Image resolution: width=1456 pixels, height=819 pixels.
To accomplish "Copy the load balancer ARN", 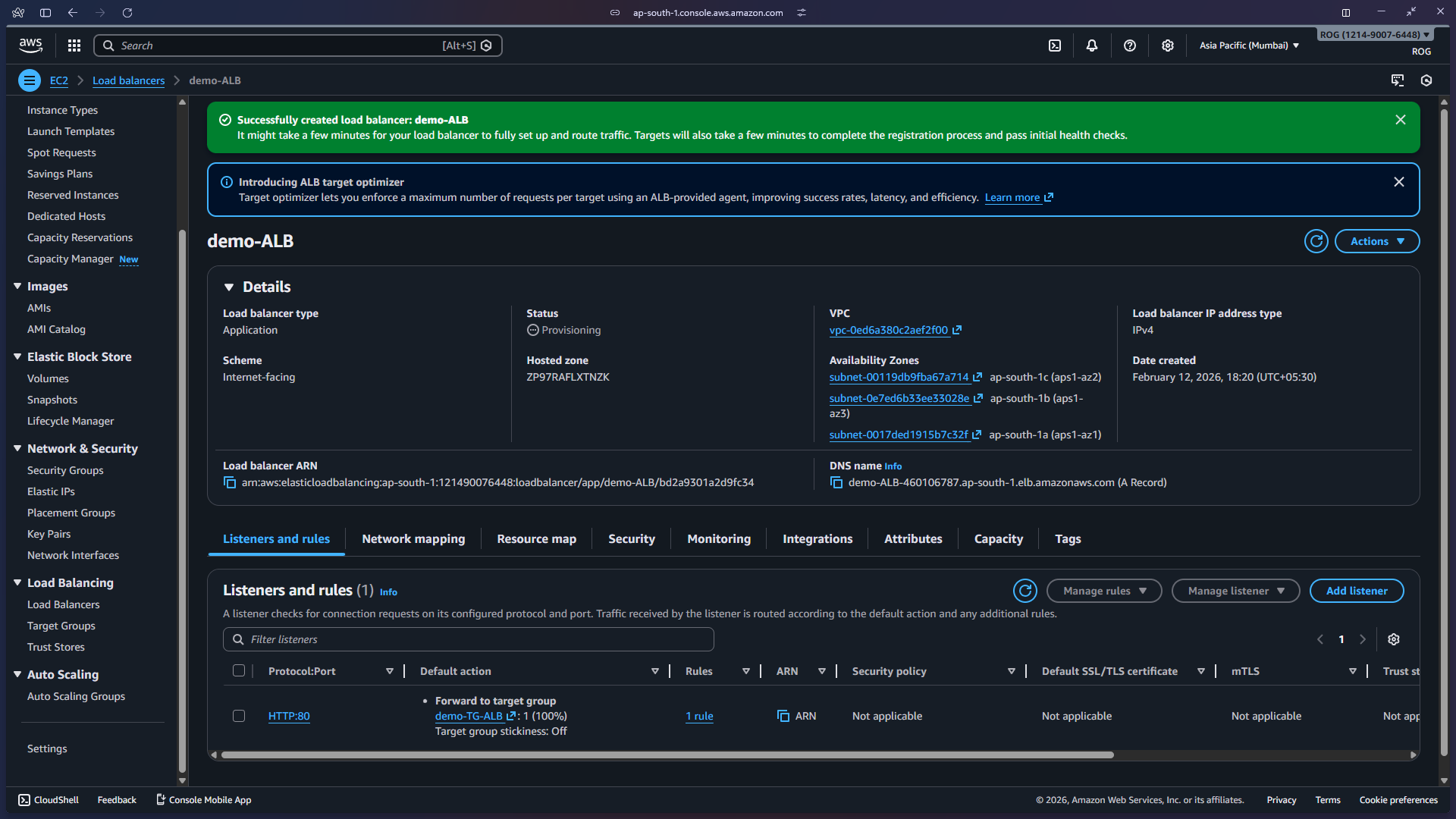I will point(230,482).
